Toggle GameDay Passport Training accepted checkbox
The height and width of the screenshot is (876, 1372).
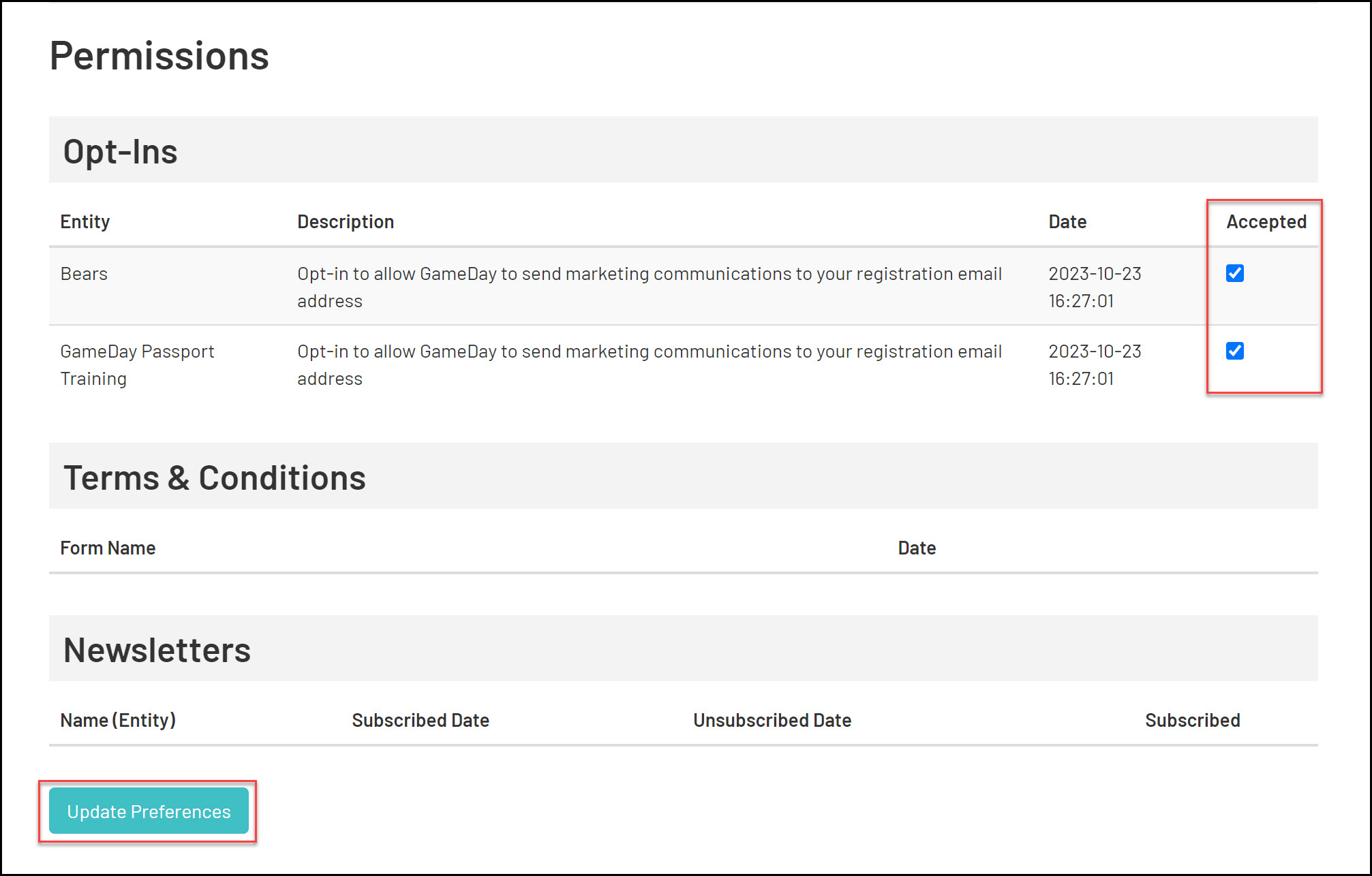pos(1234,351)
